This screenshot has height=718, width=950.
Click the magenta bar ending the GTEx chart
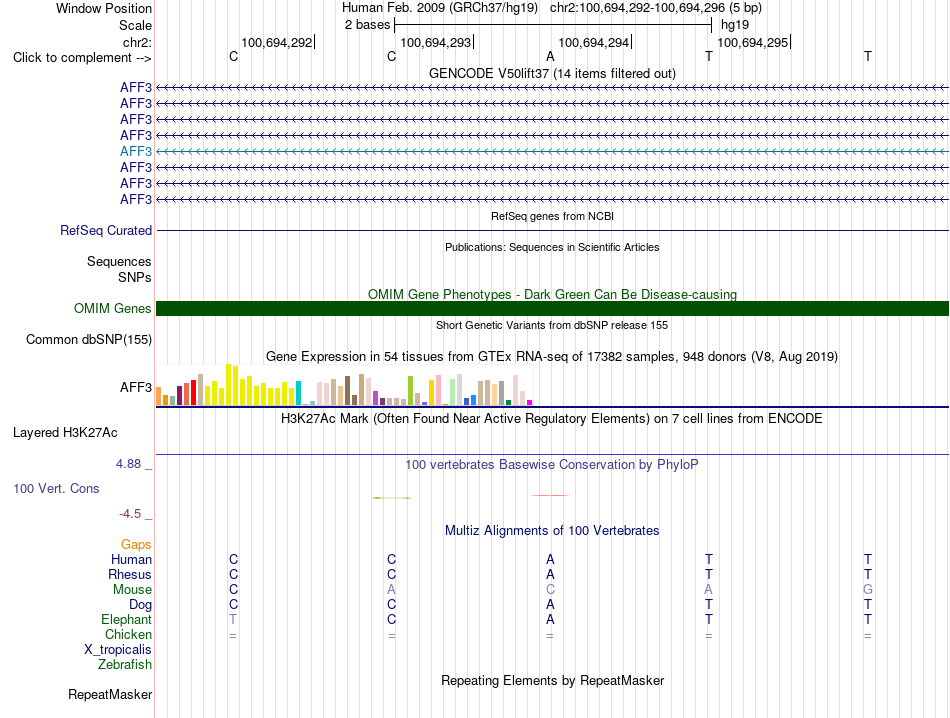pyautogui.click(x=530, y=402)
